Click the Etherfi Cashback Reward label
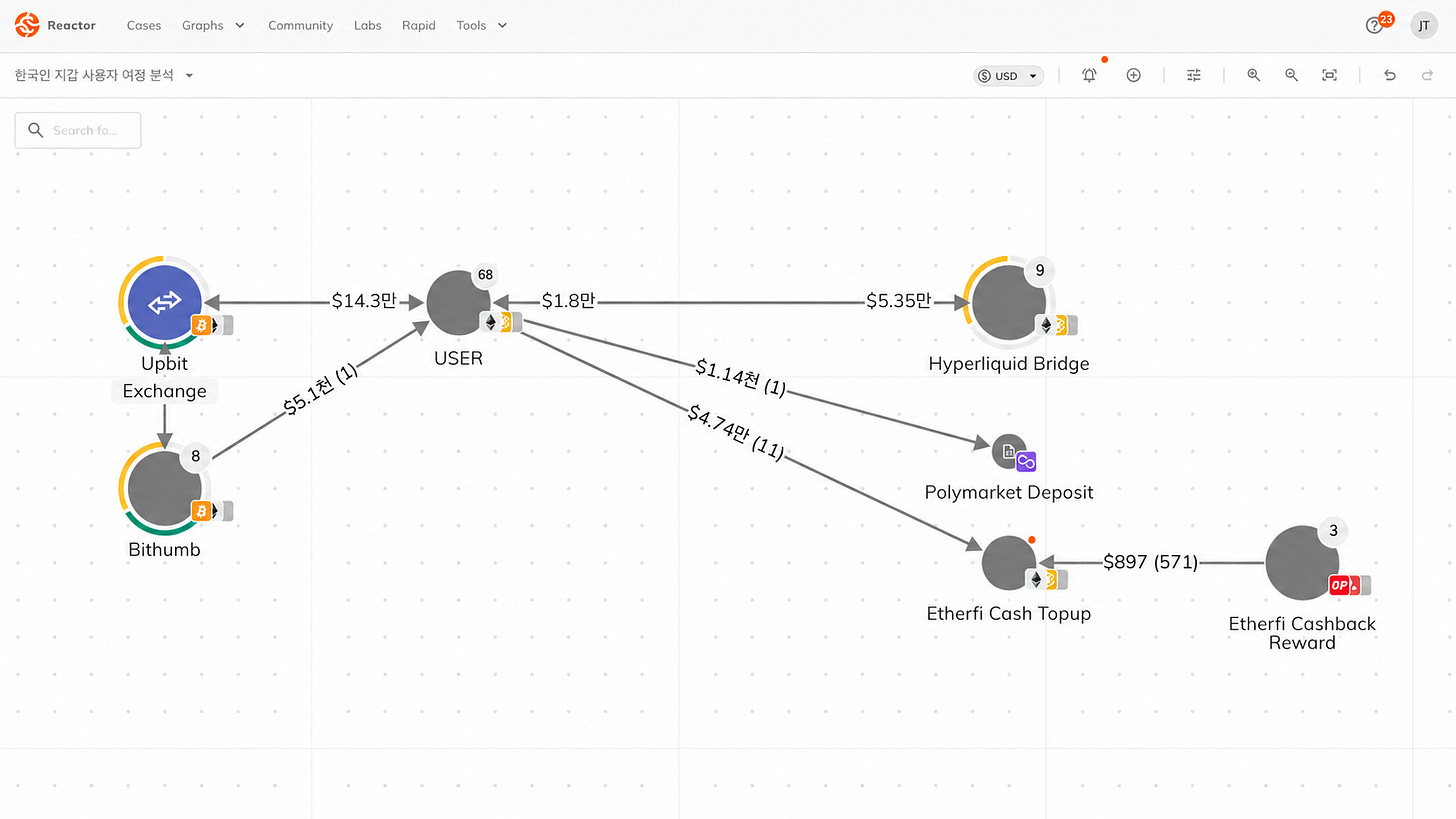The width and height of the screenshot is (1456, 819). click(1302, 633)
